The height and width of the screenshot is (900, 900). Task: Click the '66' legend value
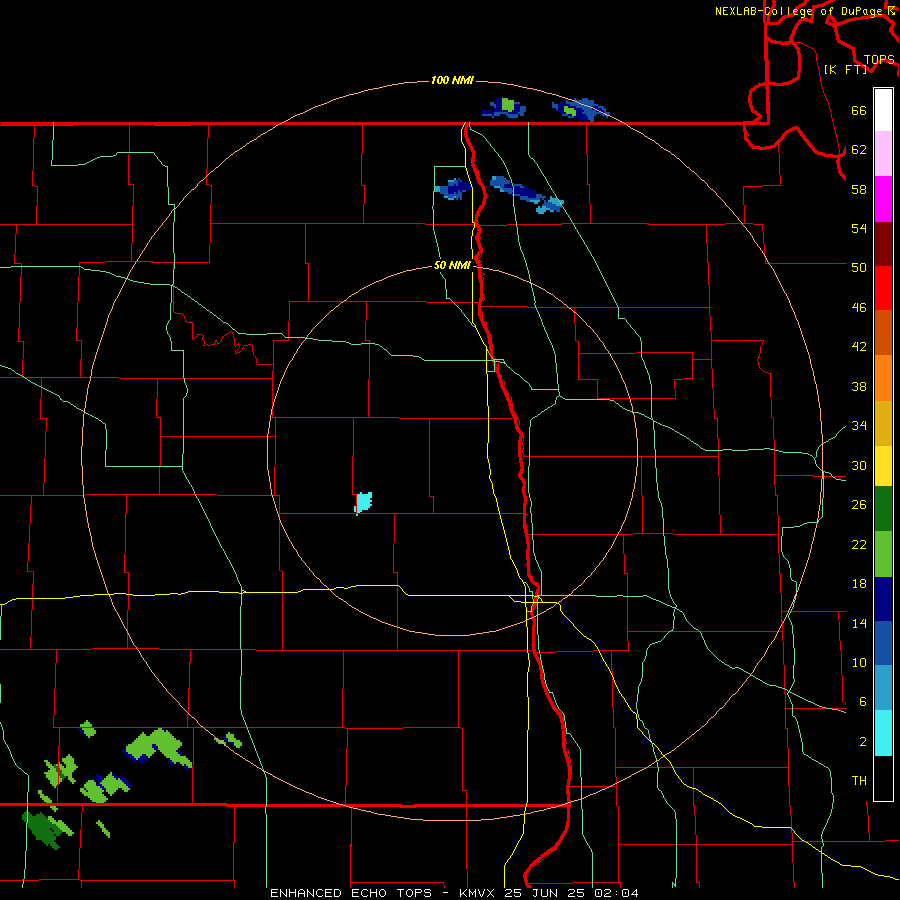(859, 111)
